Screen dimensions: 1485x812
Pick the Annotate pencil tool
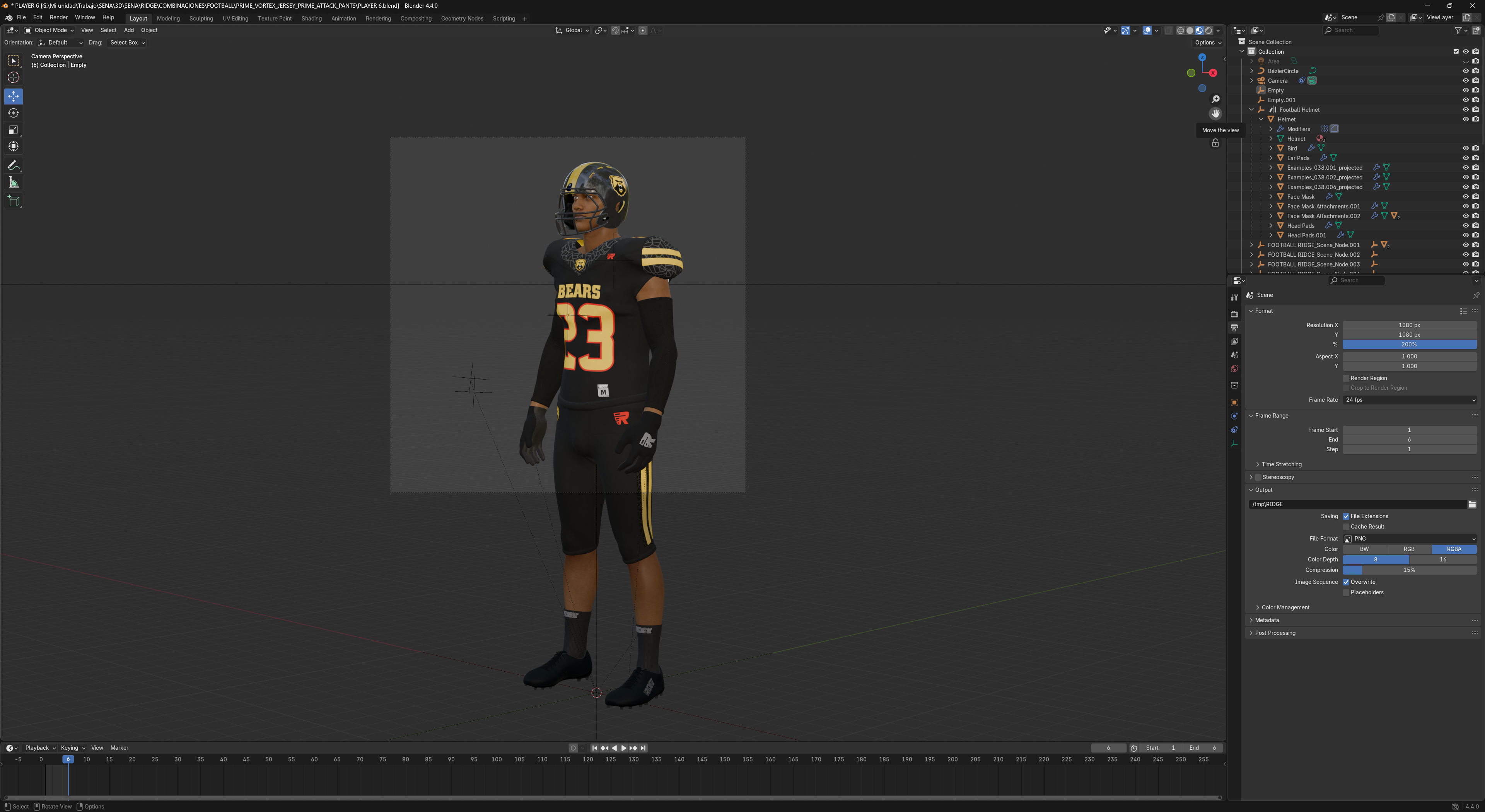coord(13,166)
